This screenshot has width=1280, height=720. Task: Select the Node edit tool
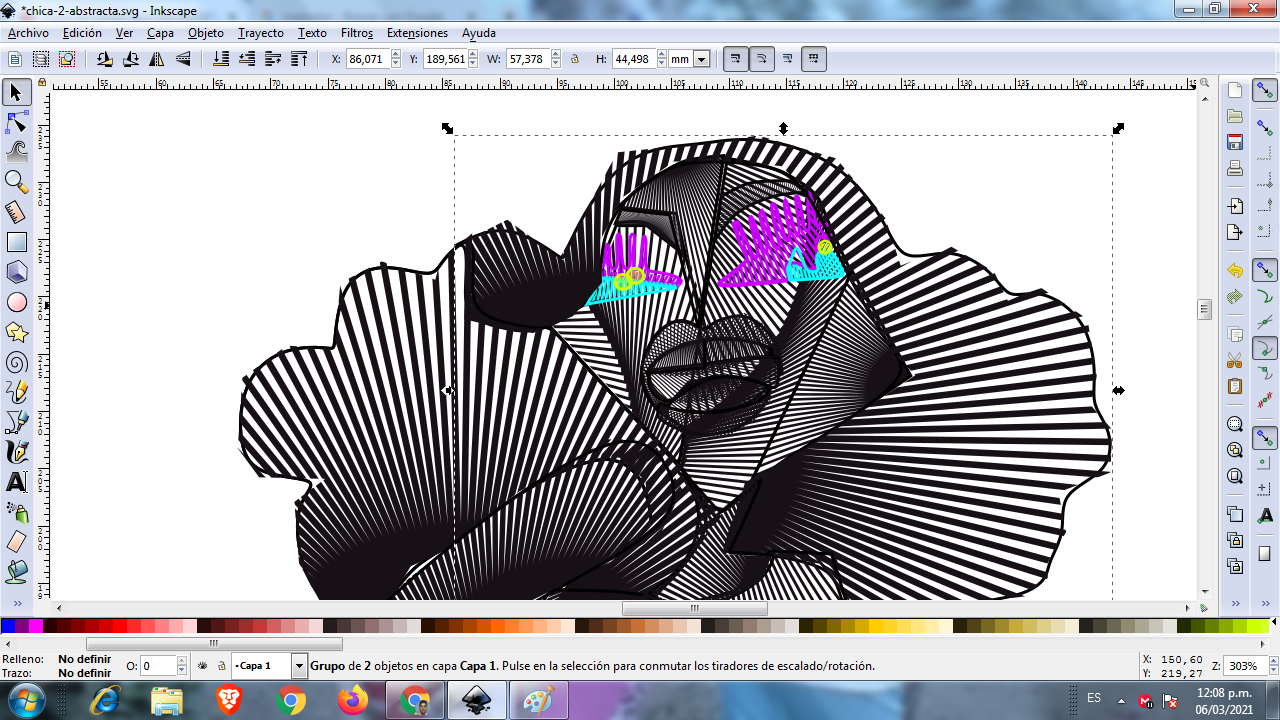click(16, 123)
